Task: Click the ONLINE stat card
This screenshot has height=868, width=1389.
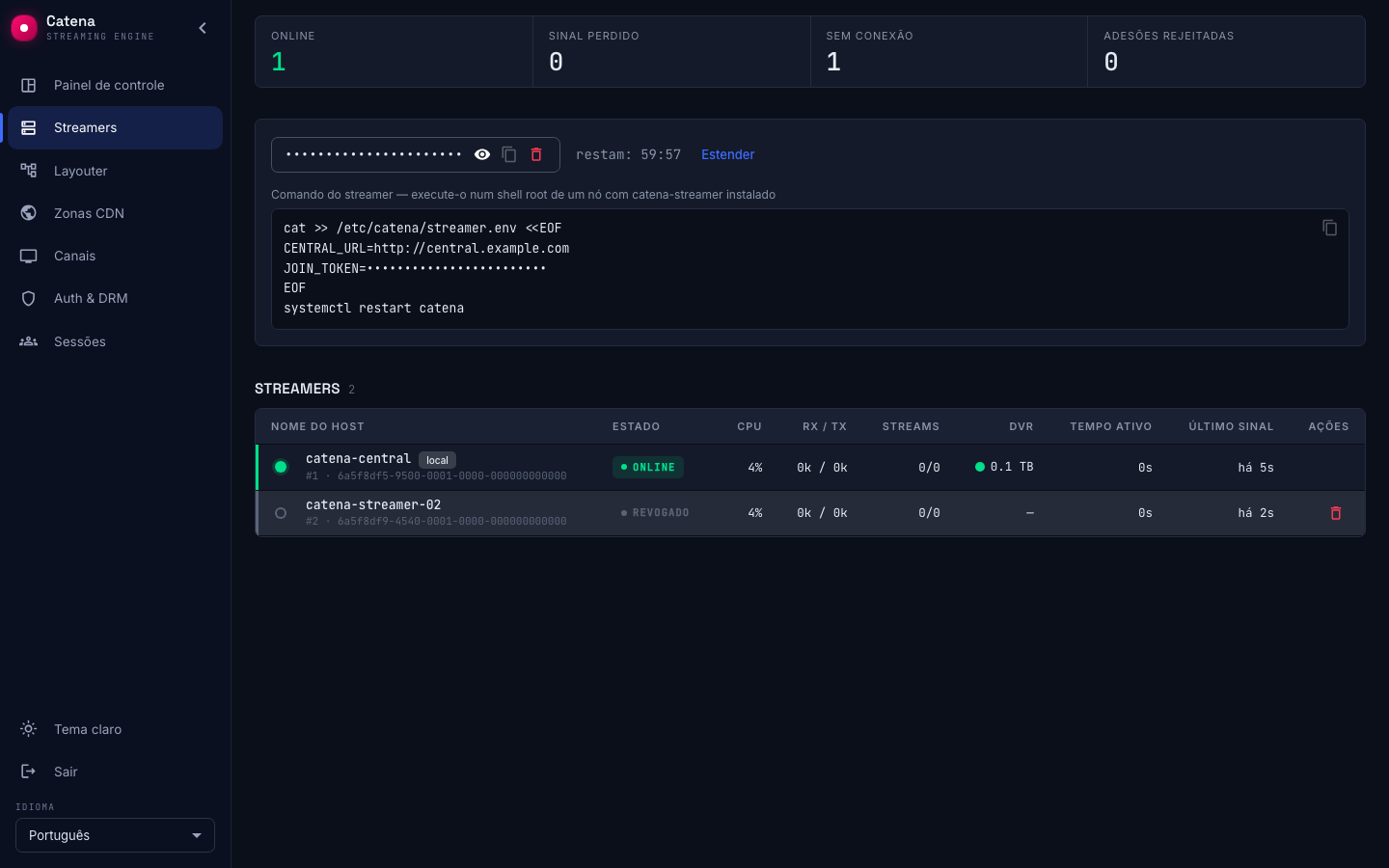Action: [394, 52]
